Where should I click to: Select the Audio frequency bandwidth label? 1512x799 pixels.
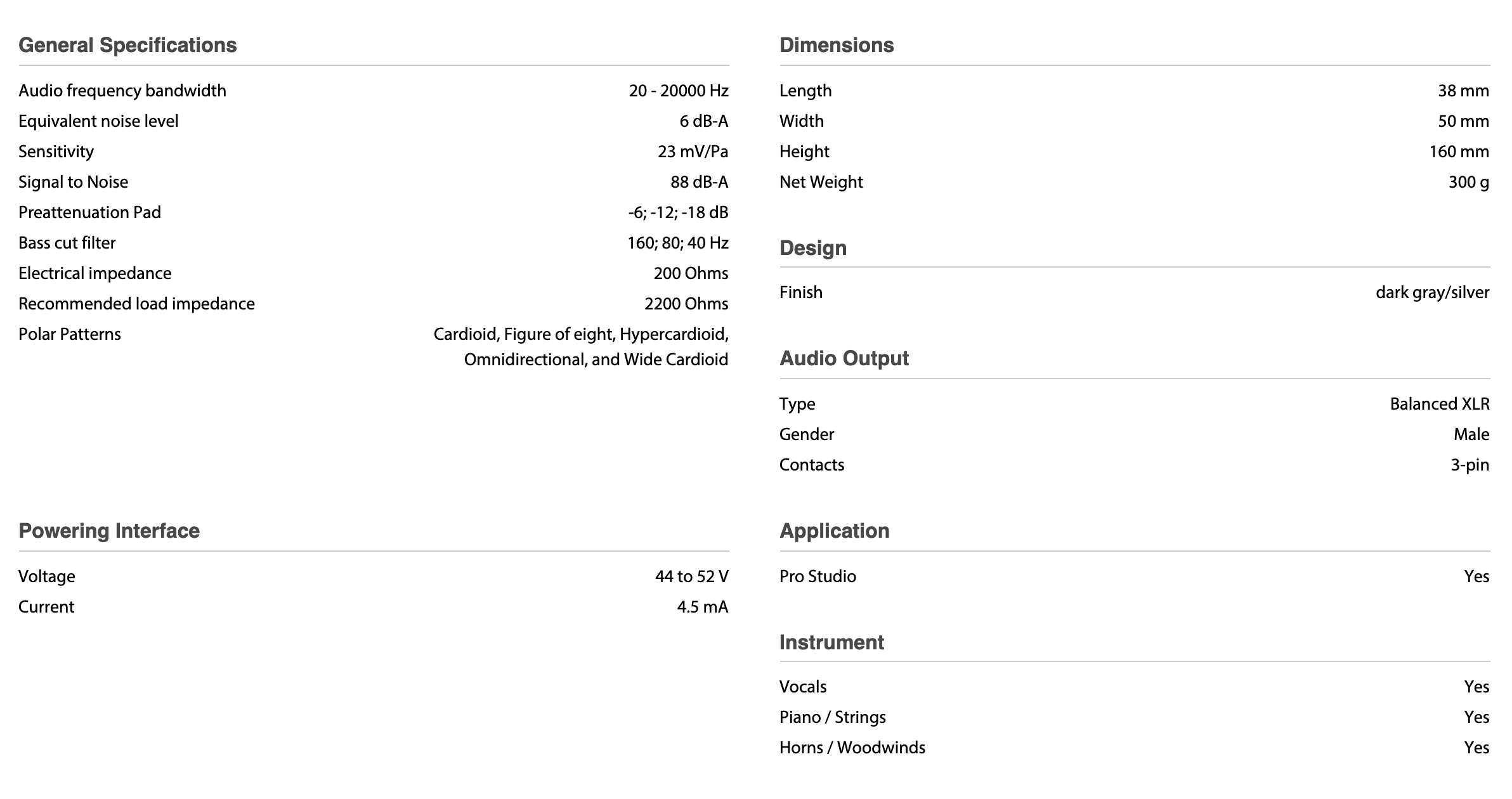[122, 91]
